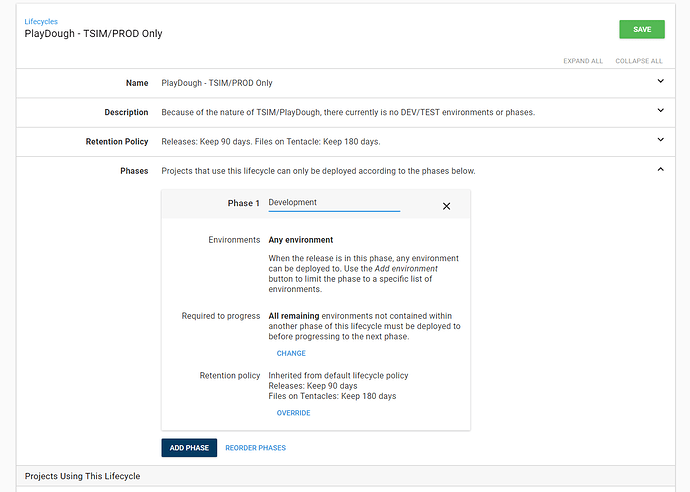Focus the Phase 1 name field
The image size is (690, 492).
point(333,203)
